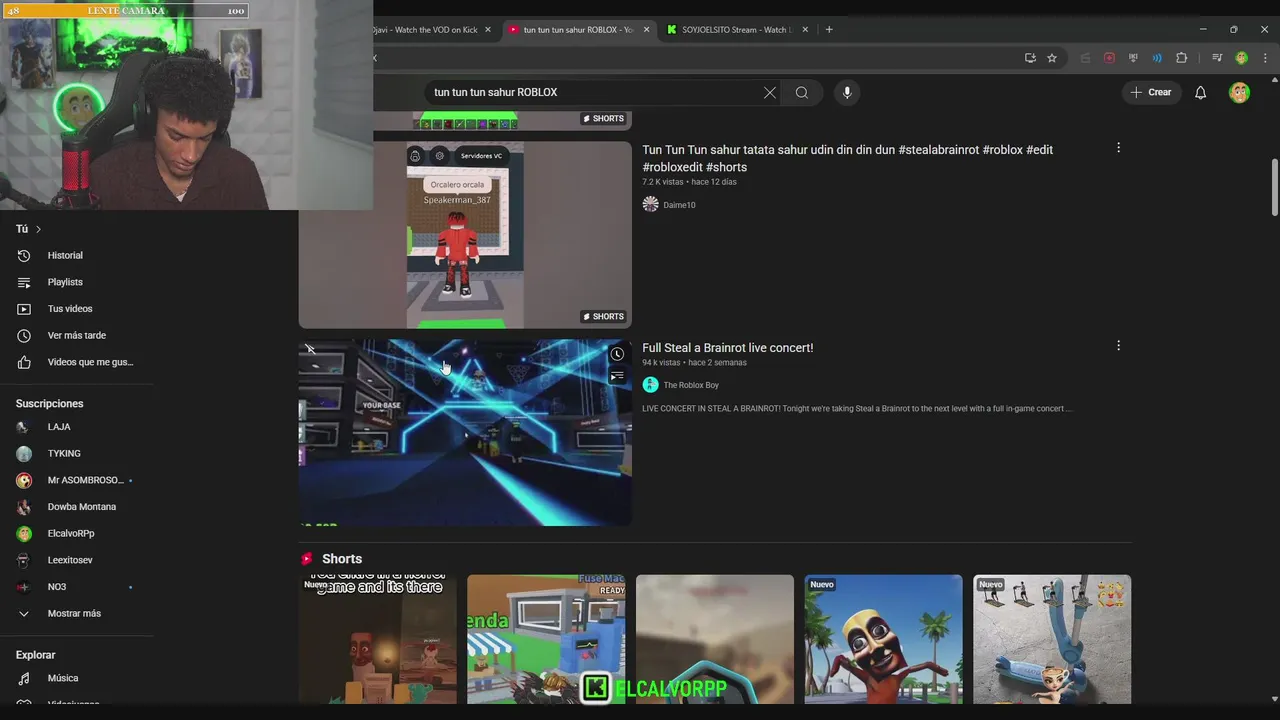The width and height of the screenshot is (1280, 720).
Task: Open the live concert video thumbnail
Action: pos(465,432)
